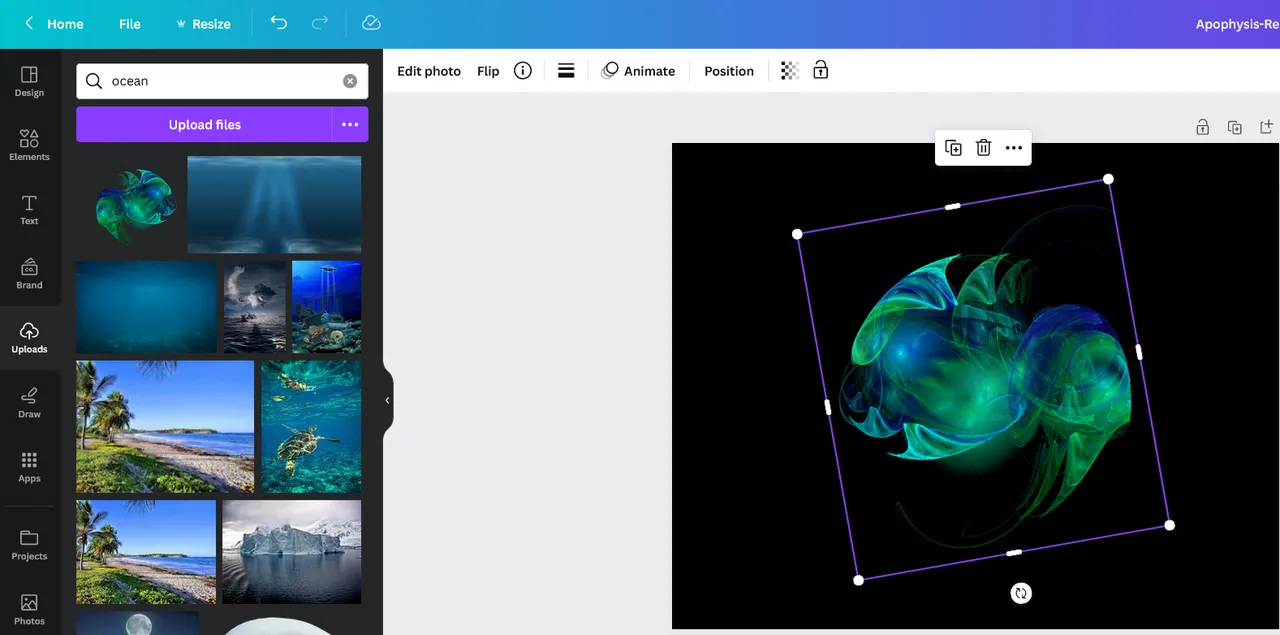Select the sea turtle photo
This screenshot has width=1280, height=635.
(311, 427)
